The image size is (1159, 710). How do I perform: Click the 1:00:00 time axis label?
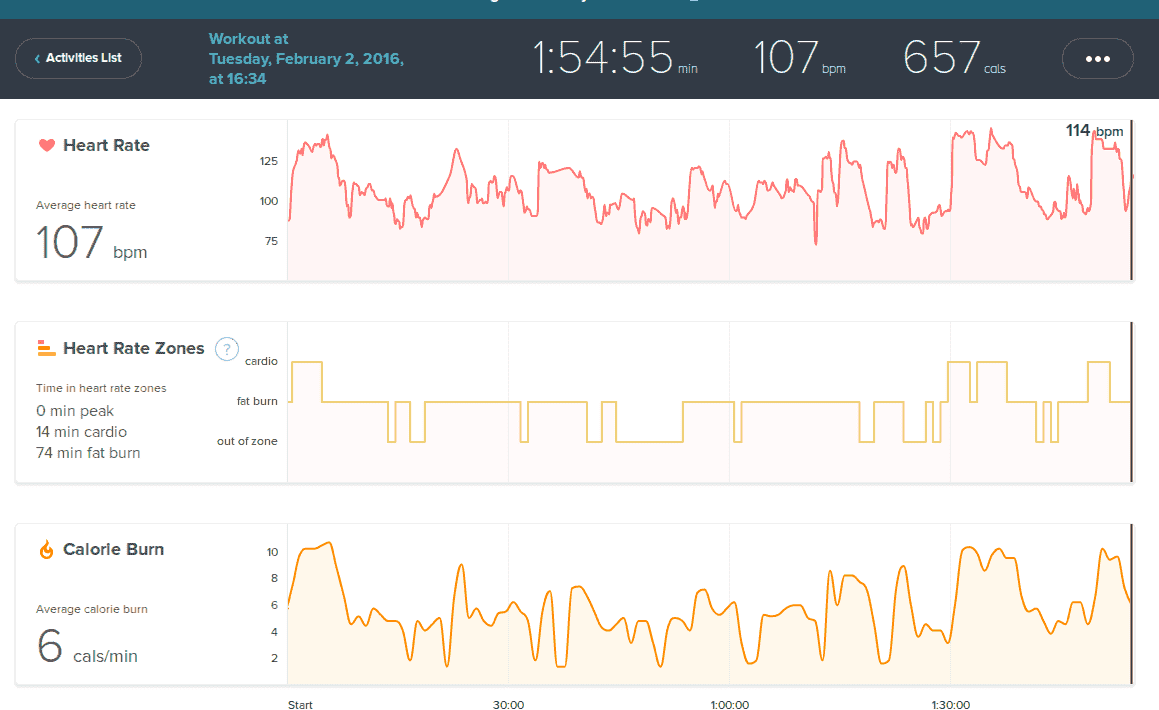click(729, 704)
